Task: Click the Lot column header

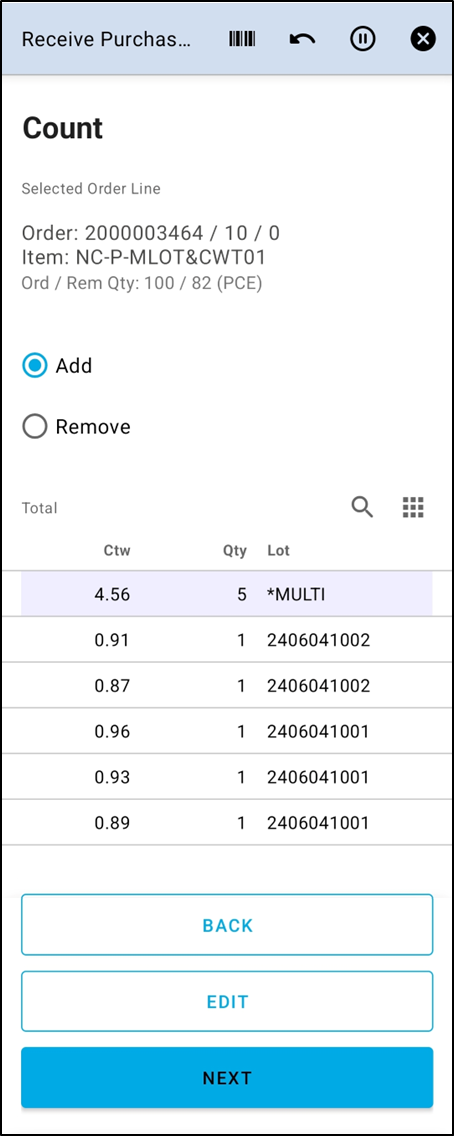Action: click(x=278, y=551)
